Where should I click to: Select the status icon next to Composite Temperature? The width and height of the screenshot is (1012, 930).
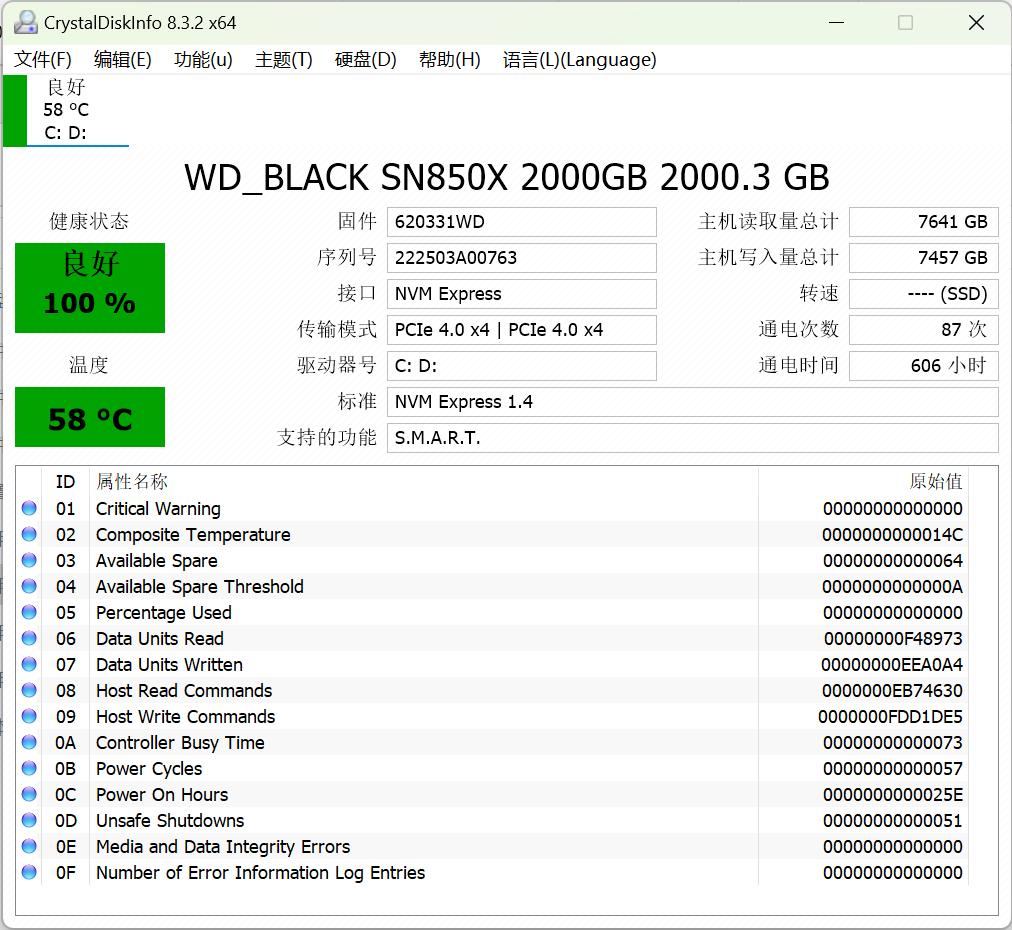[29, 534]
